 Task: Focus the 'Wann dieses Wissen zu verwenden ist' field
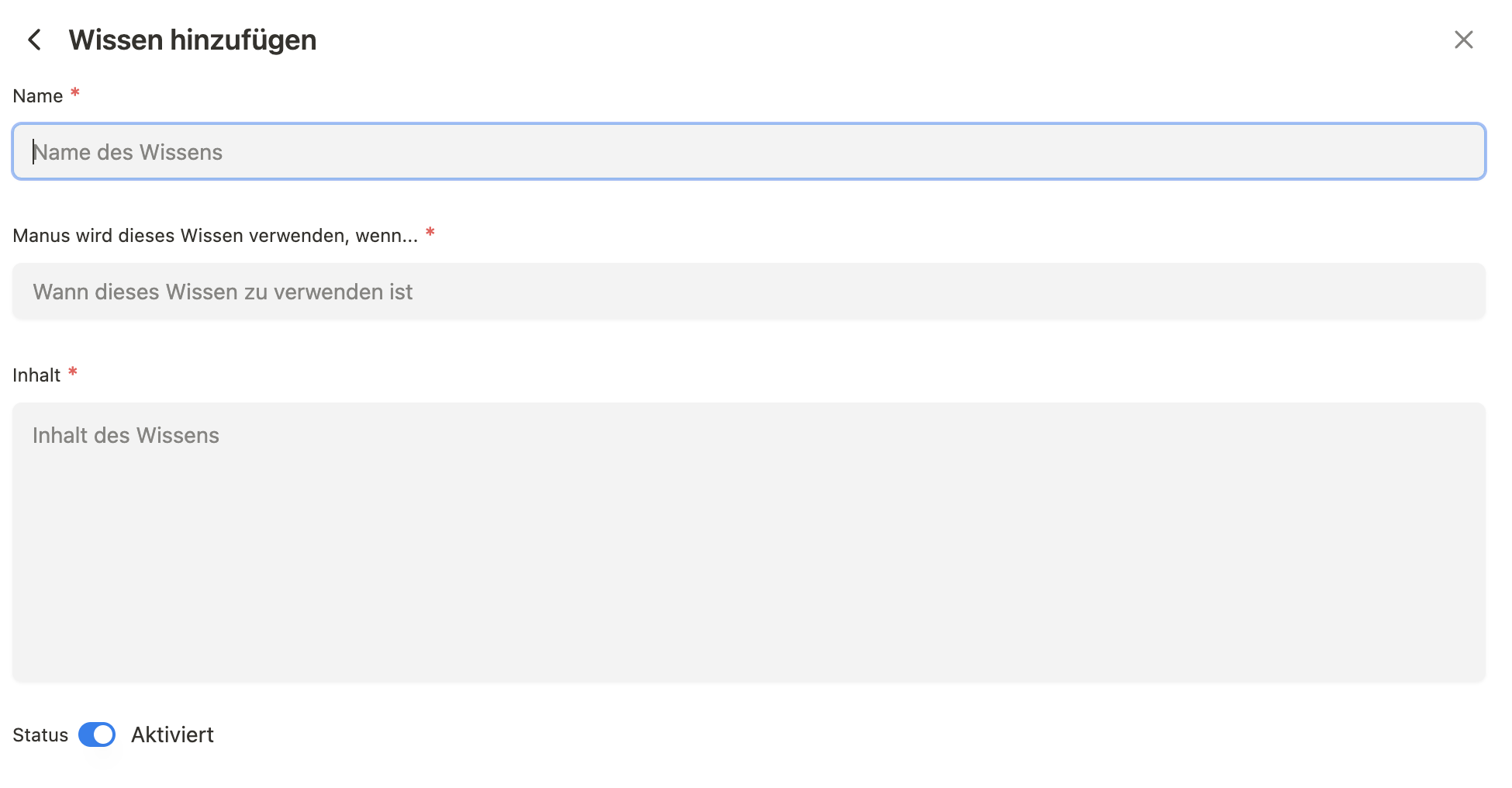[x=748, y=292]
